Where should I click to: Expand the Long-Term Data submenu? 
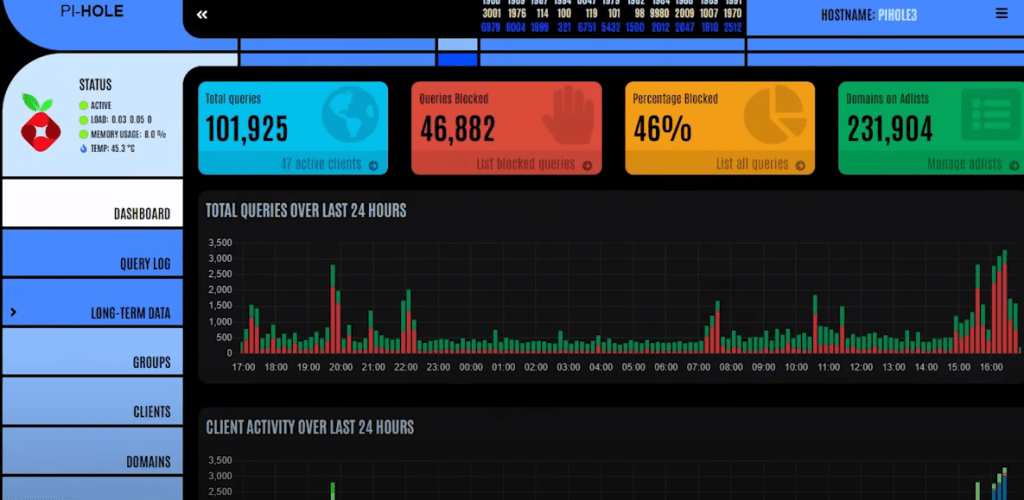[92, 313]
